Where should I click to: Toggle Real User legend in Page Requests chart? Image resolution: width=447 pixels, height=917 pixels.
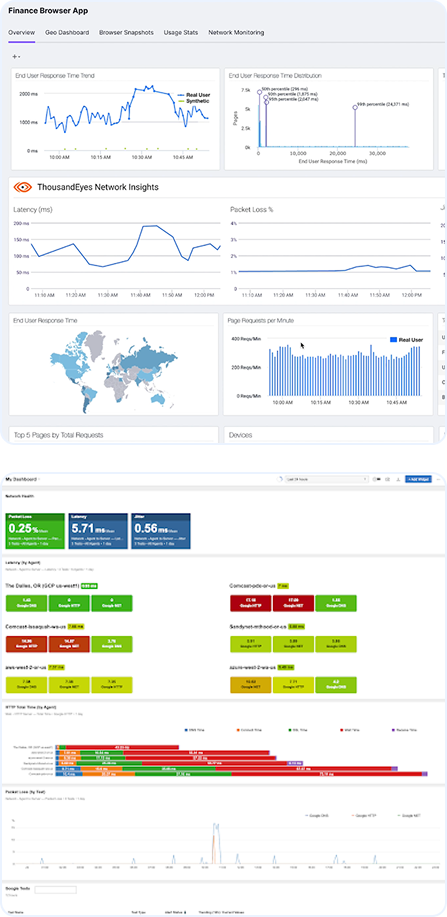407,339
